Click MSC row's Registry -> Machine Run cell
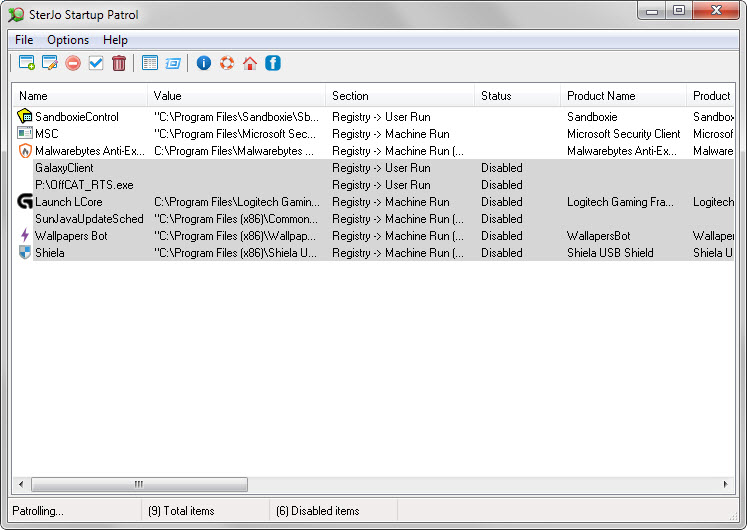The width and height of the screenshot is (747, 530). 391,134
